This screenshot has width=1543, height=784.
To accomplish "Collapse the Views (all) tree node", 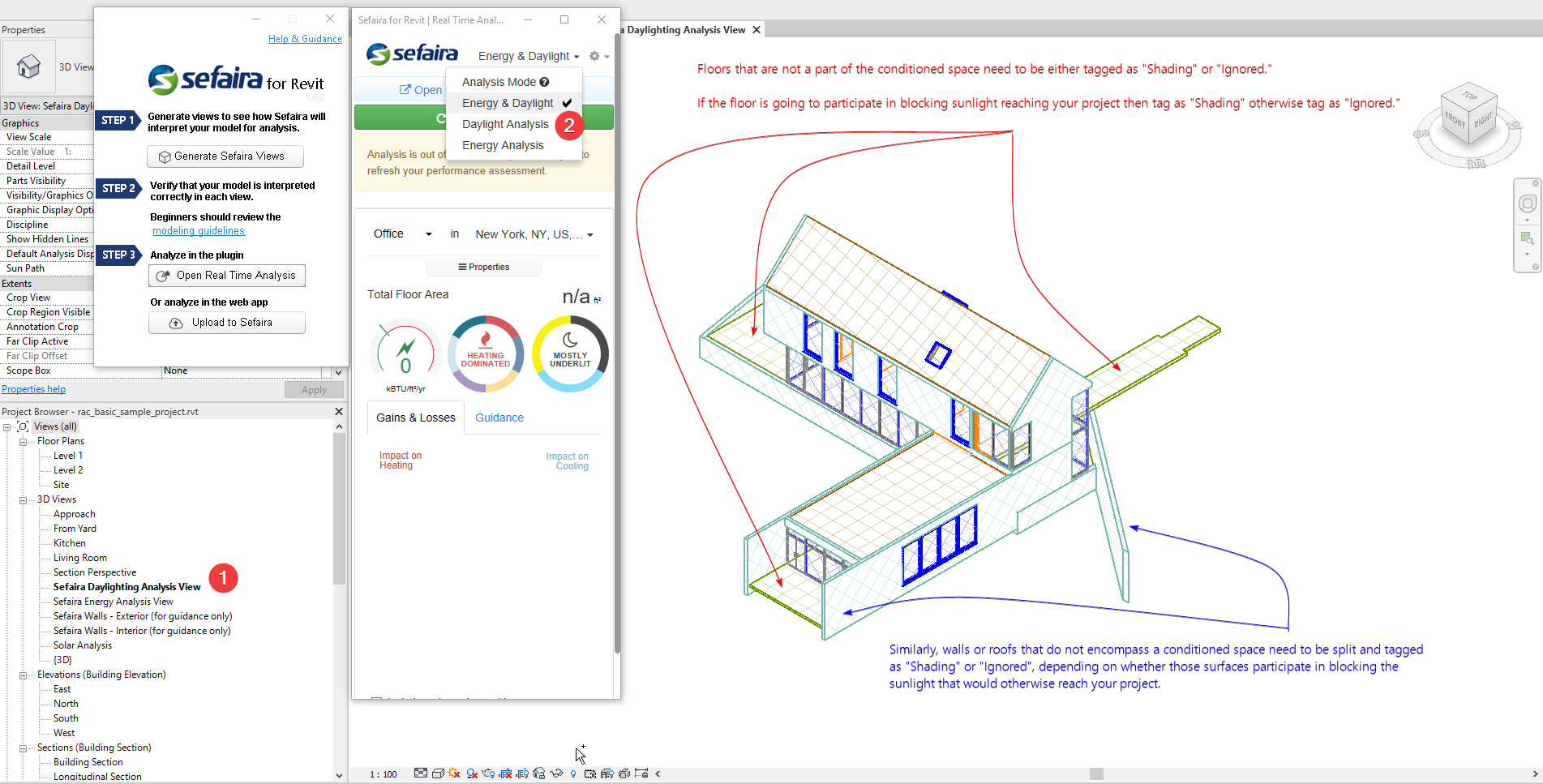I will pos(7,427).
